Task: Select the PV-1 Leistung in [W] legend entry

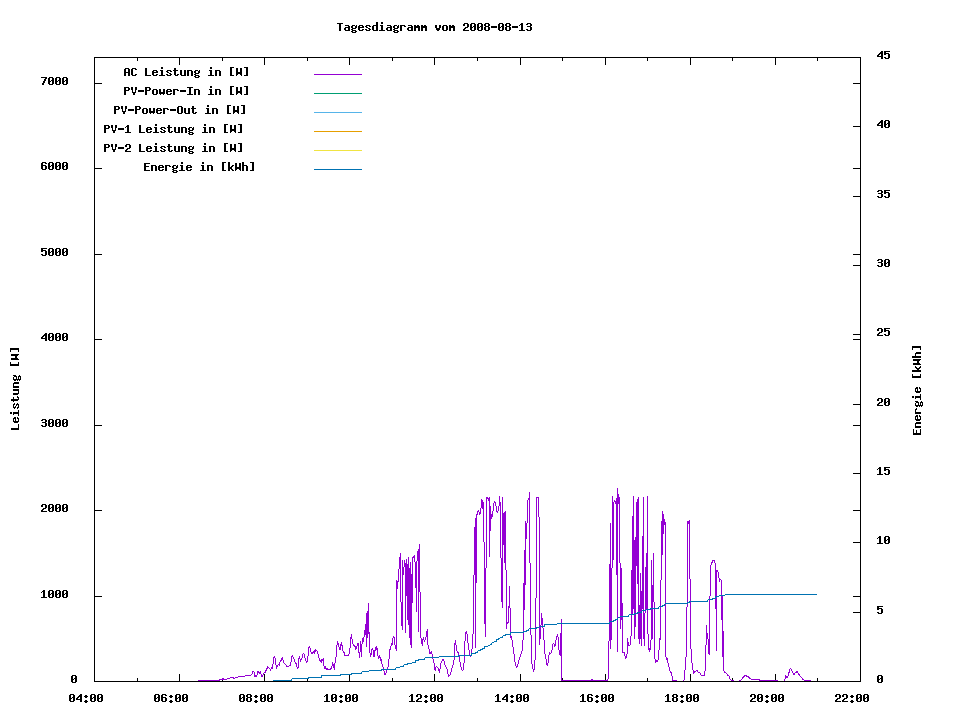Action: click(x=173, y=129)
